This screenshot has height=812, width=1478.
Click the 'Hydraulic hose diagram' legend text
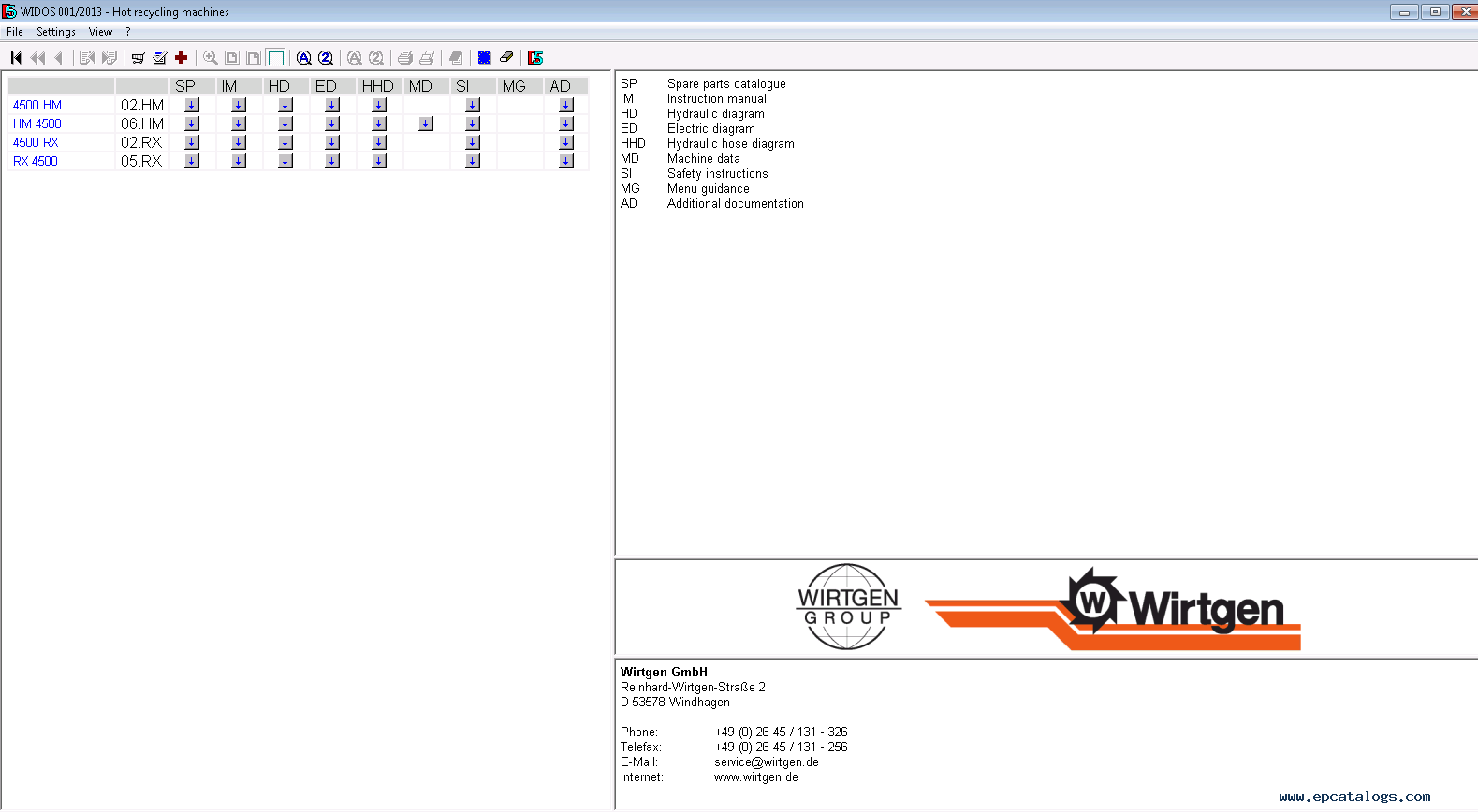click(x=731, y=144)
